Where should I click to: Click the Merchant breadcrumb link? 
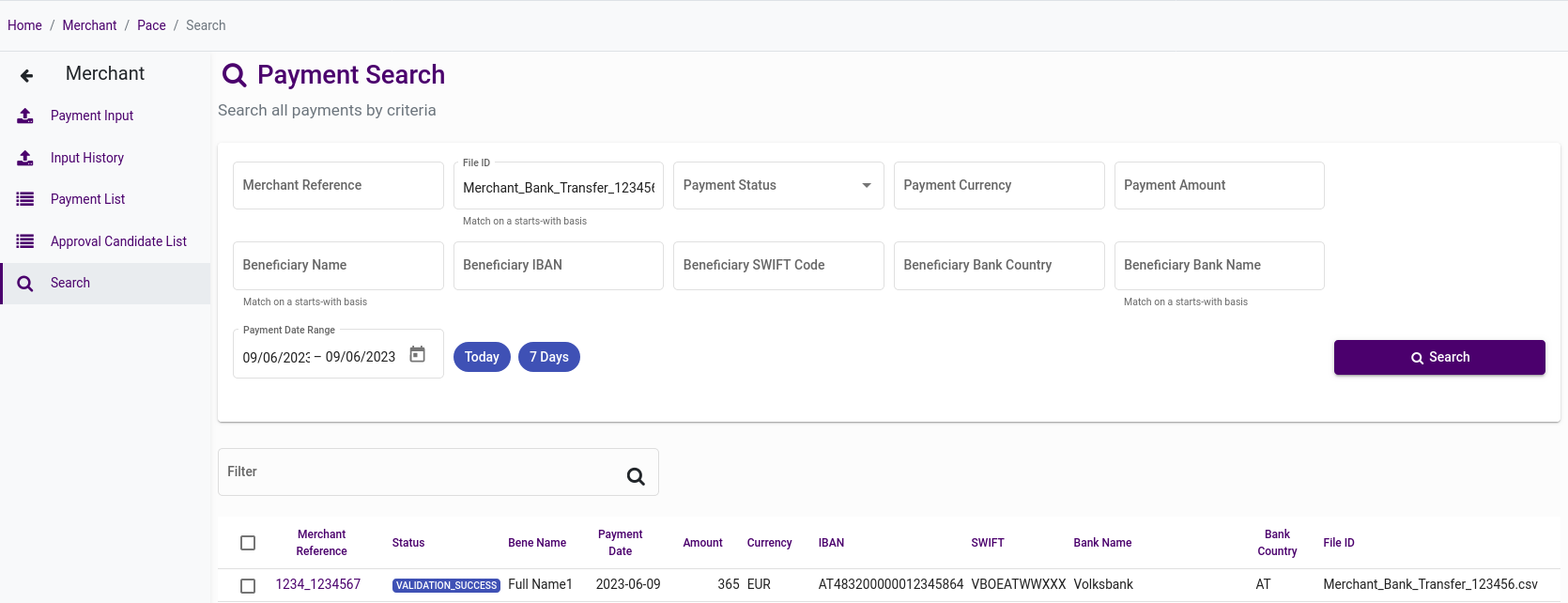(89, 25)
